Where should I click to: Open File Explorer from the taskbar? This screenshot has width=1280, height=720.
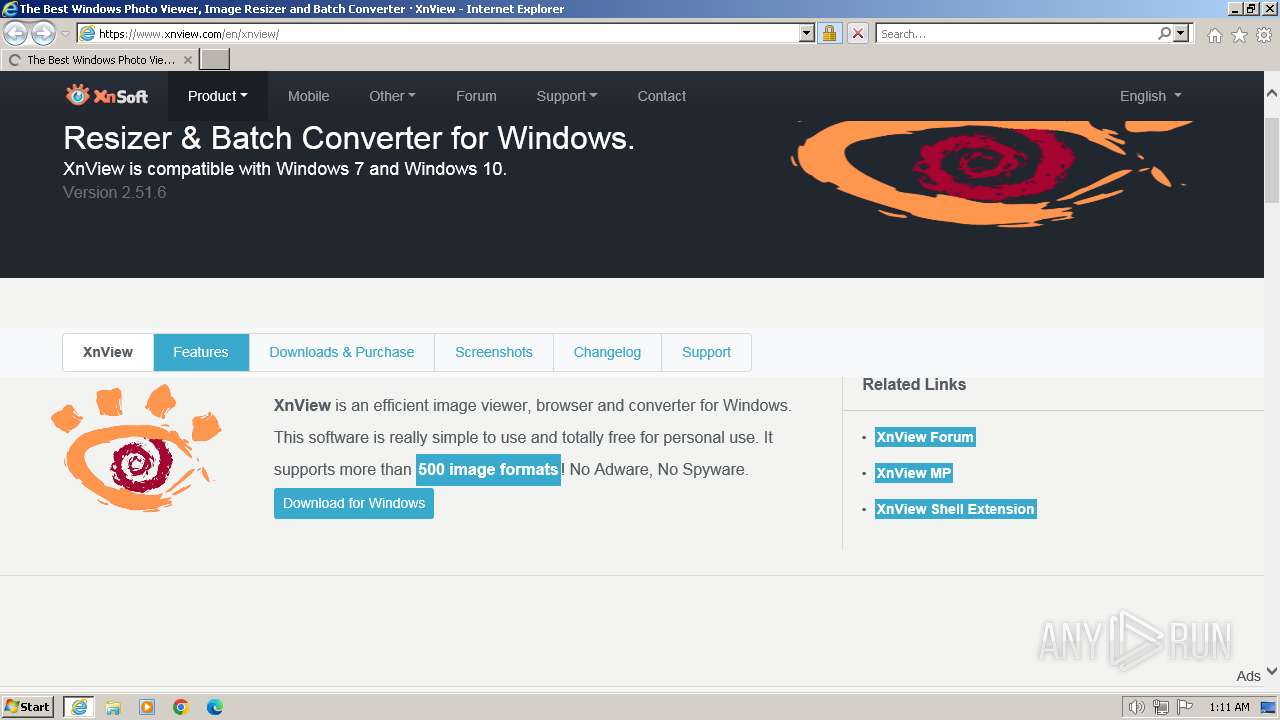click(x=113, y=707)
